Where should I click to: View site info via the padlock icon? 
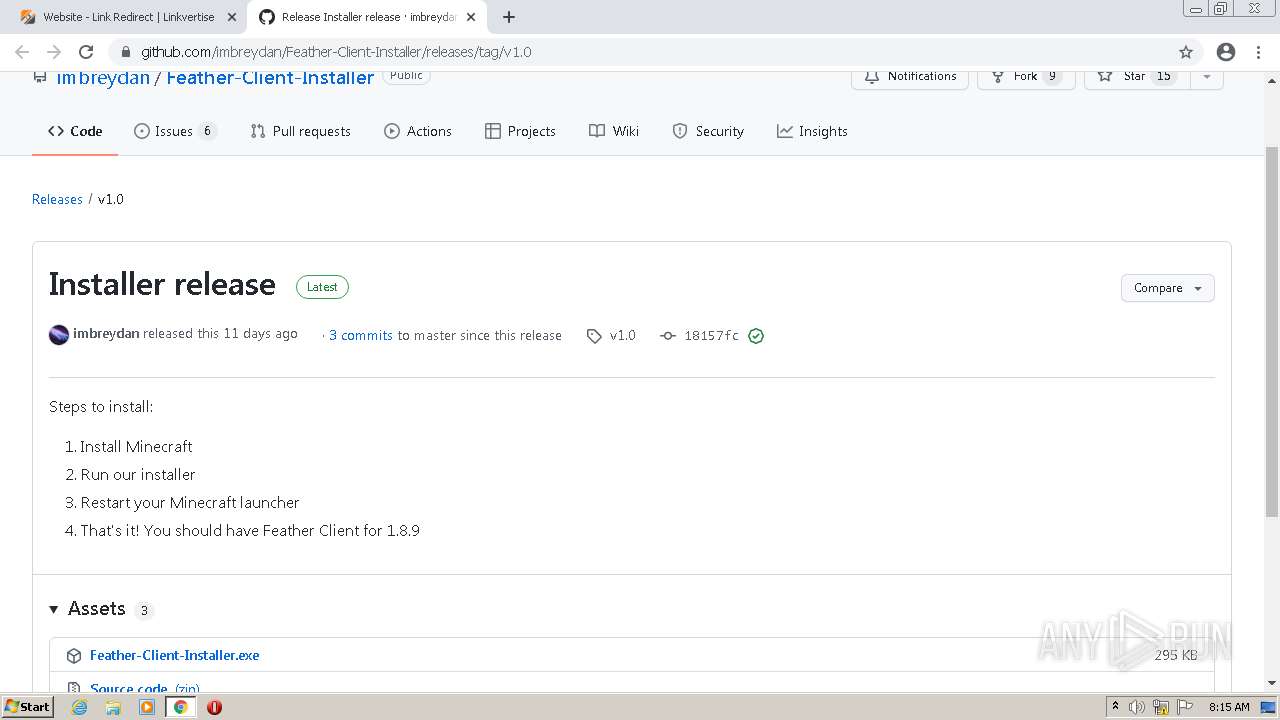click(126, 52)
